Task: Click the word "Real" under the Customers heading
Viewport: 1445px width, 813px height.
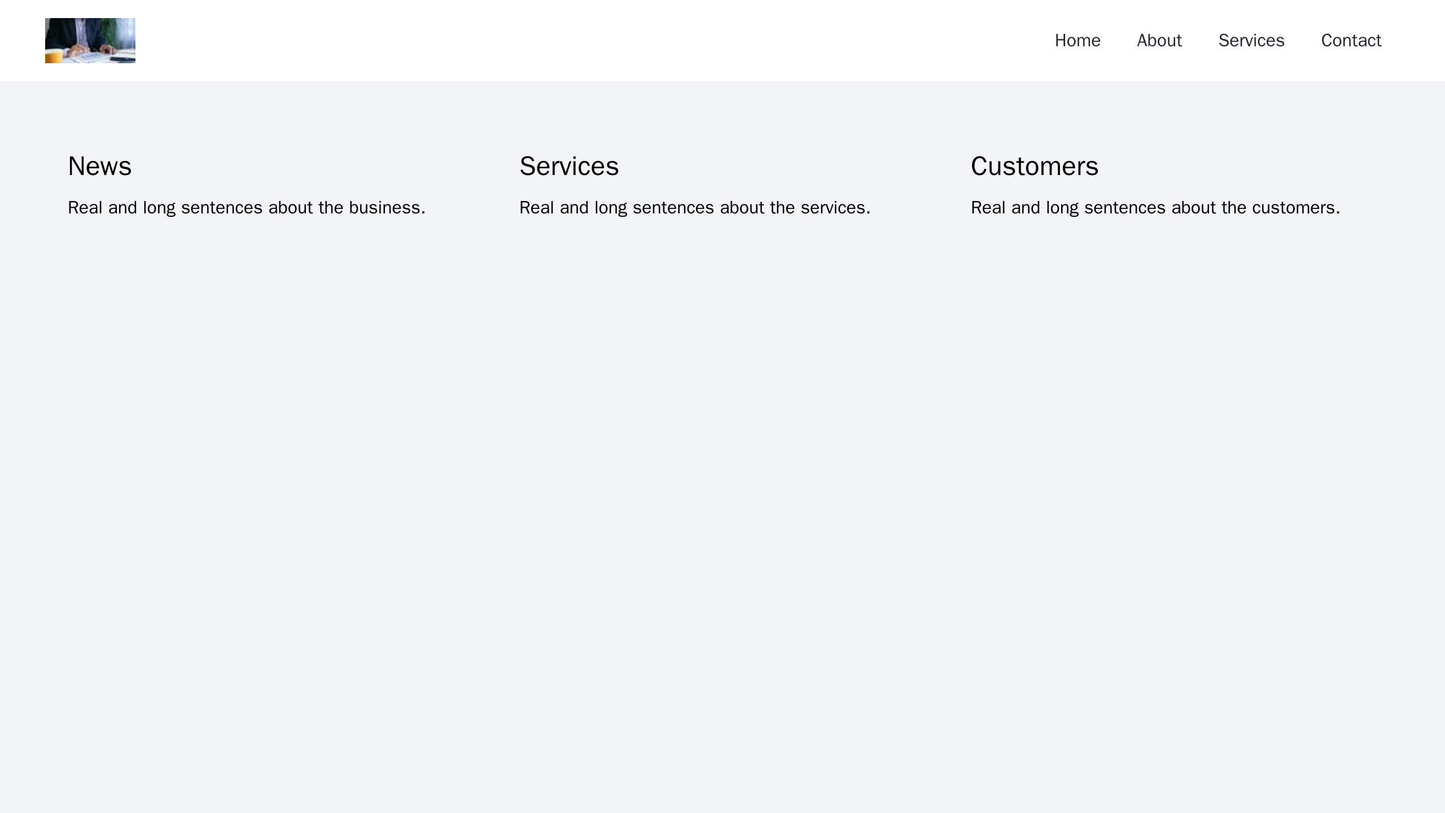Action: (x=989, y=208)
